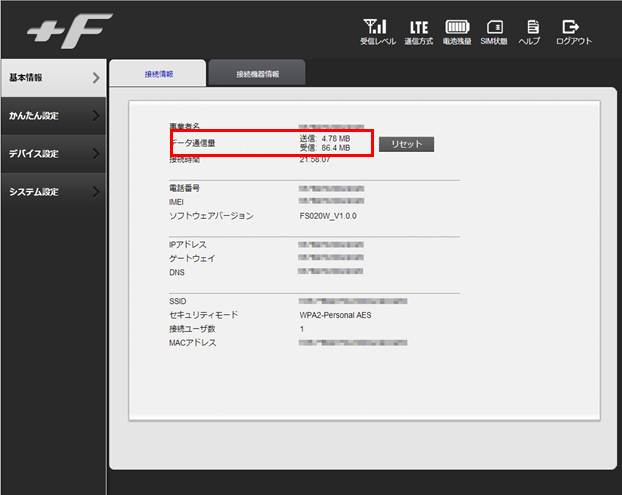The width and height of the screenshot is (622, 495).
Task: Click the 電話番号 label
Action: click(x=184, y=188)
